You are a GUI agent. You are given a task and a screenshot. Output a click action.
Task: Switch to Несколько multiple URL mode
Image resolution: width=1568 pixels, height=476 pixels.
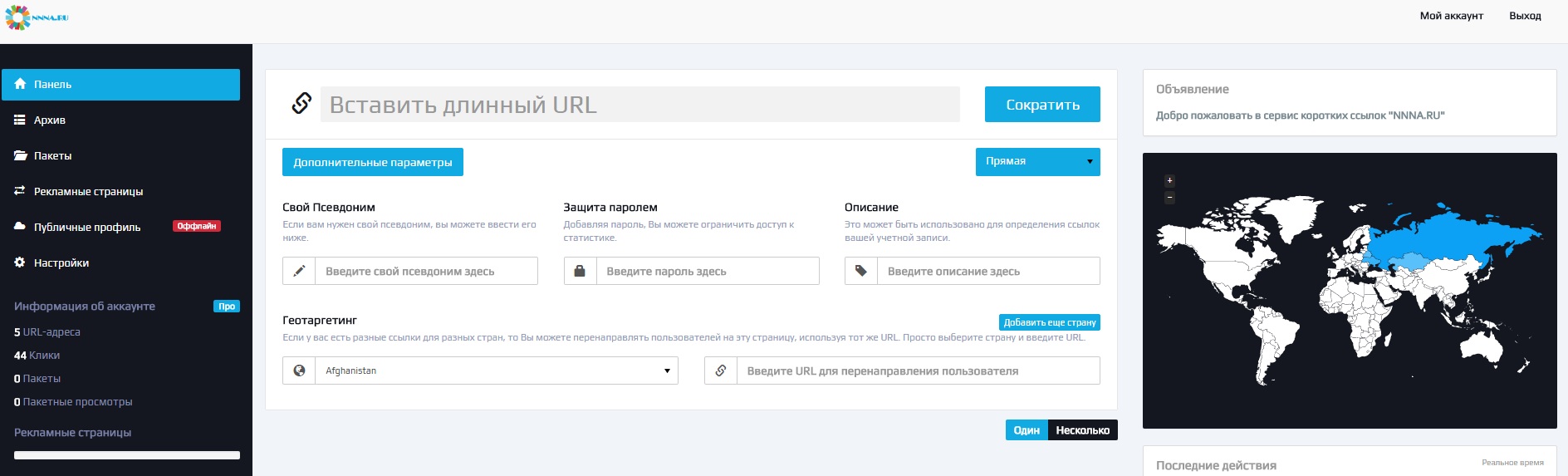pyautogui.click(x=1082, y=430)
